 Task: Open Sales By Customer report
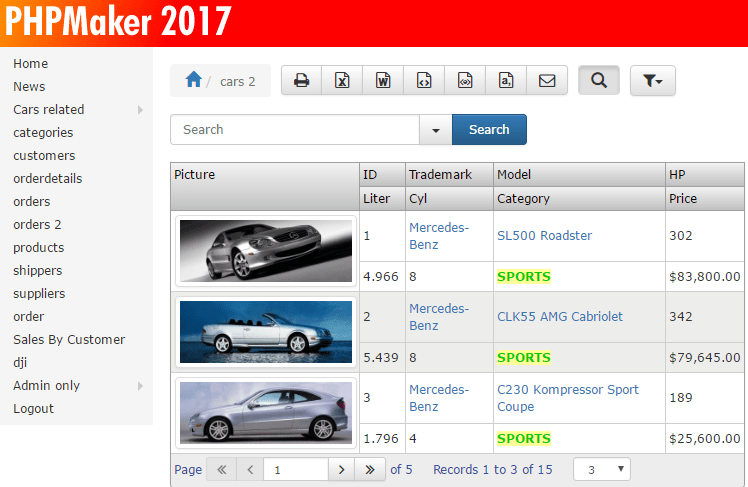pos(69,340)
